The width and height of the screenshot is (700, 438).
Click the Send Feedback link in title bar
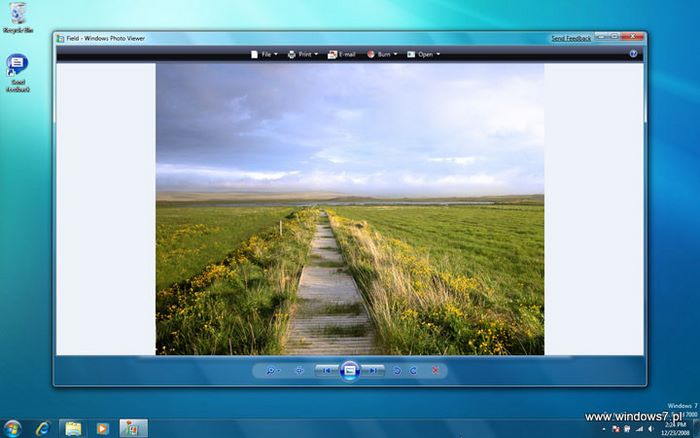(571, 38)
